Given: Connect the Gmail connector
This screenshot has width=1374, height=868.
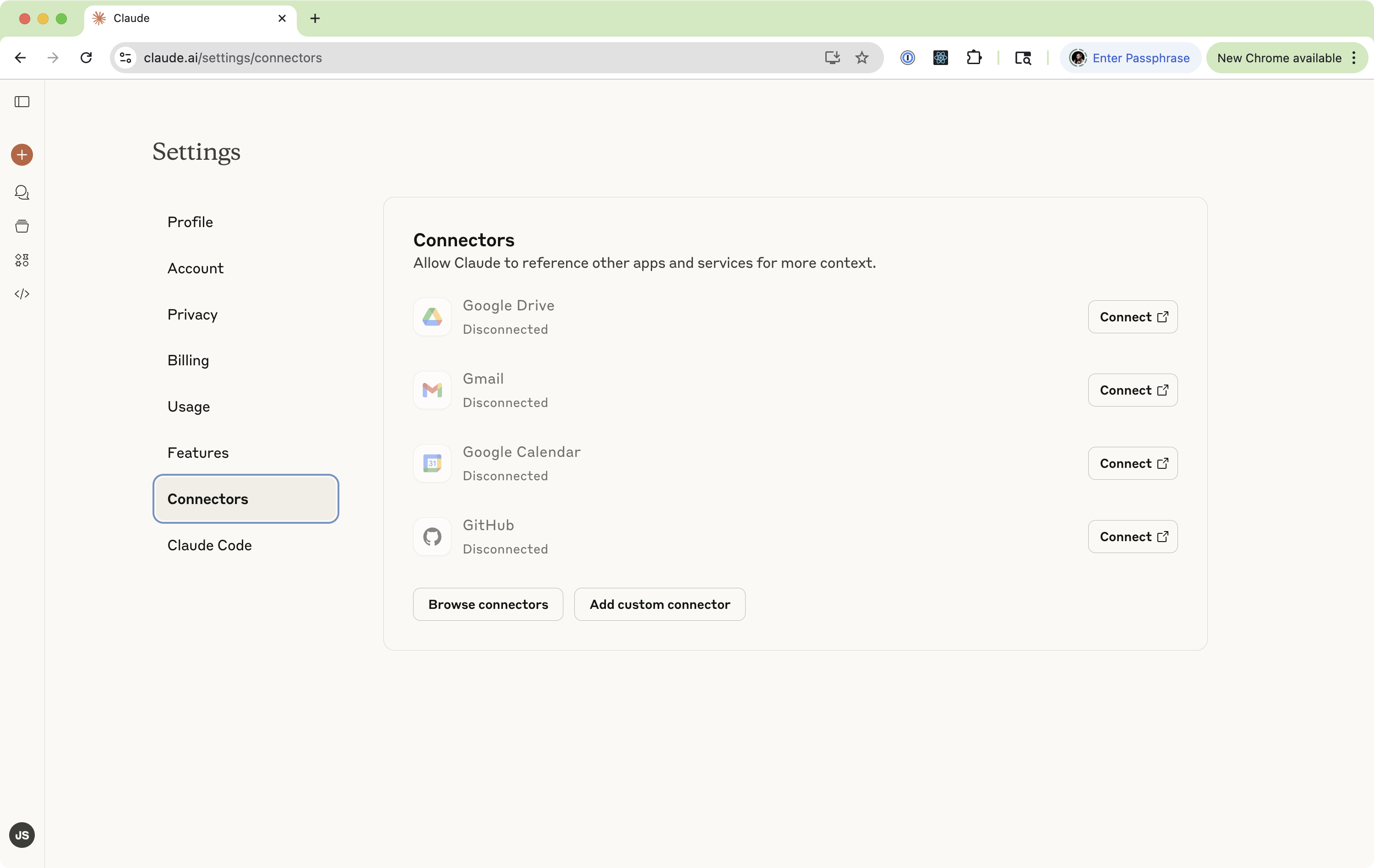Looking at the screenshot, I should click(x=1133, y=390).
